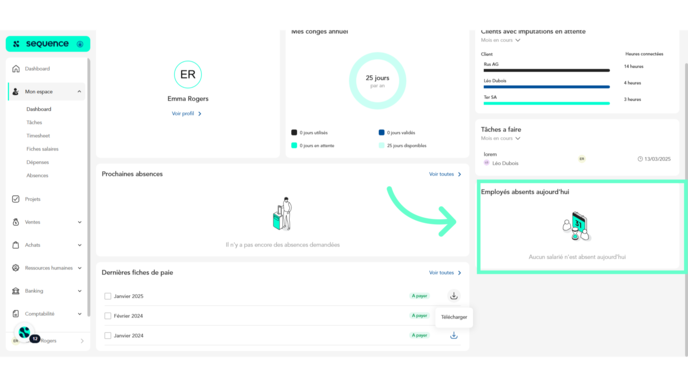The height and width of the screenshot is (387, 688).
Task: Click the 14 heures value for Rus AG
Action: 634,67
